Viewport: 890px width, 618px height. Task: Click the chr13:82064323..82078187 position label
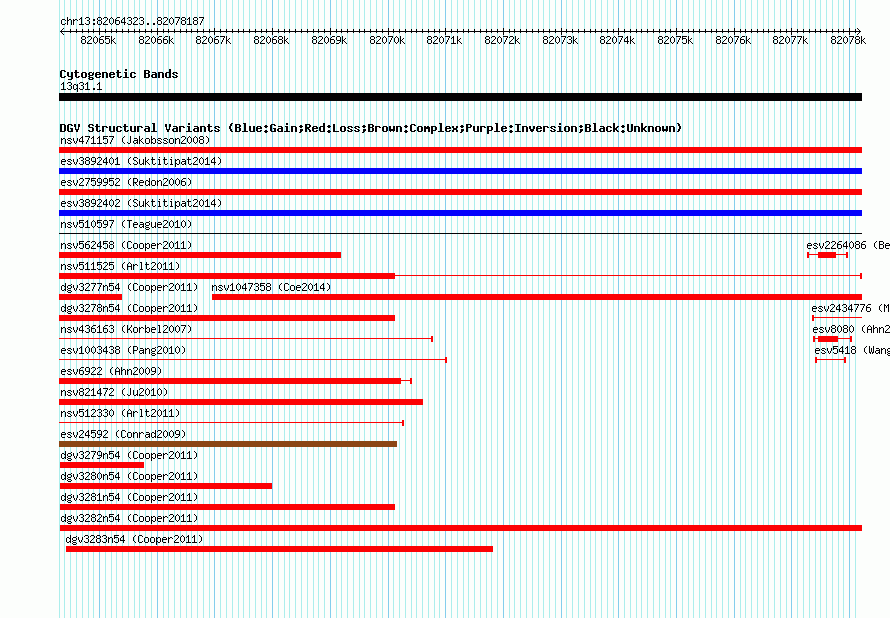pos(132,21)
